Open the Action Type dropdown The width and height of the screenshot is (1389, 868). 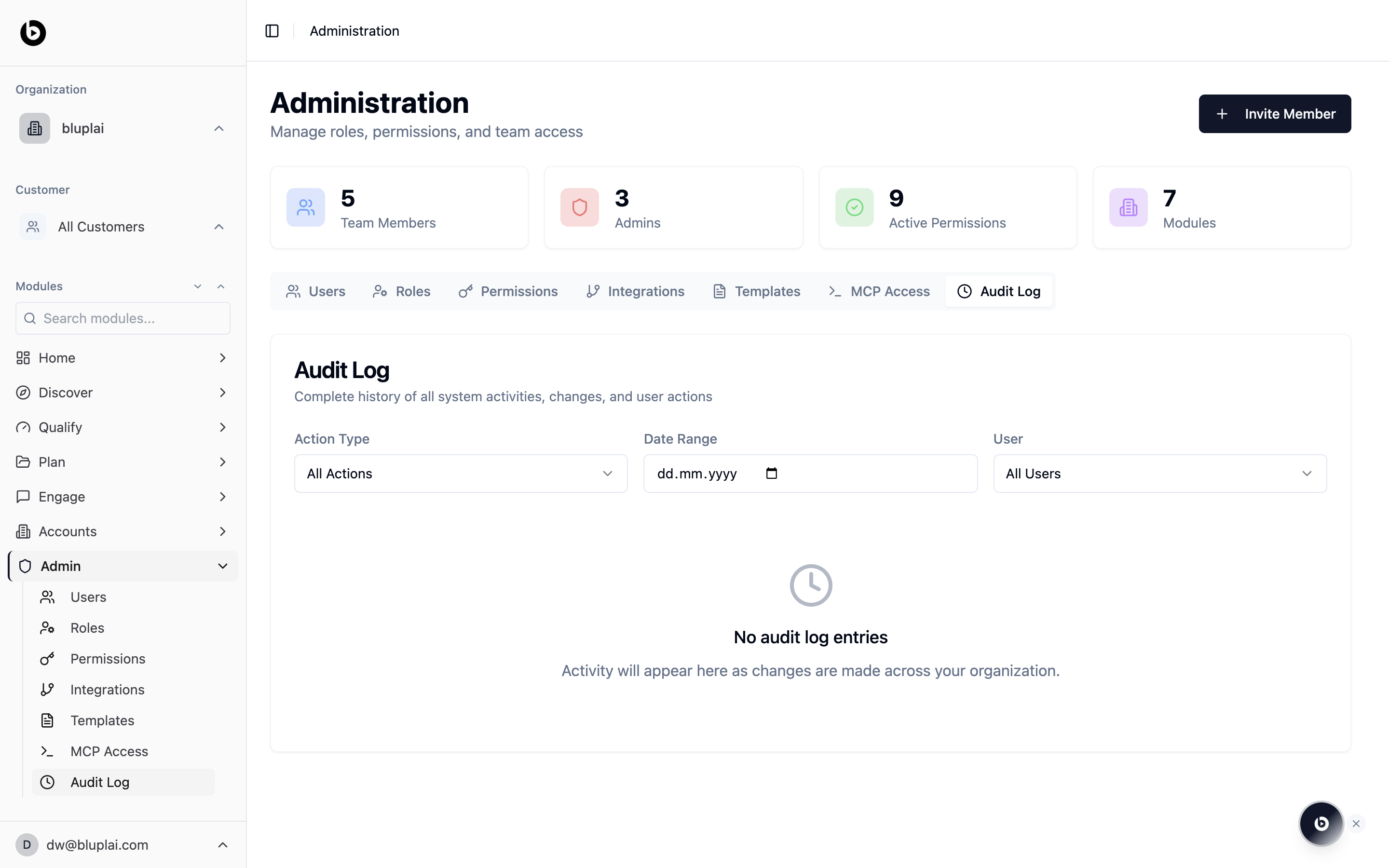coord(460,474)
